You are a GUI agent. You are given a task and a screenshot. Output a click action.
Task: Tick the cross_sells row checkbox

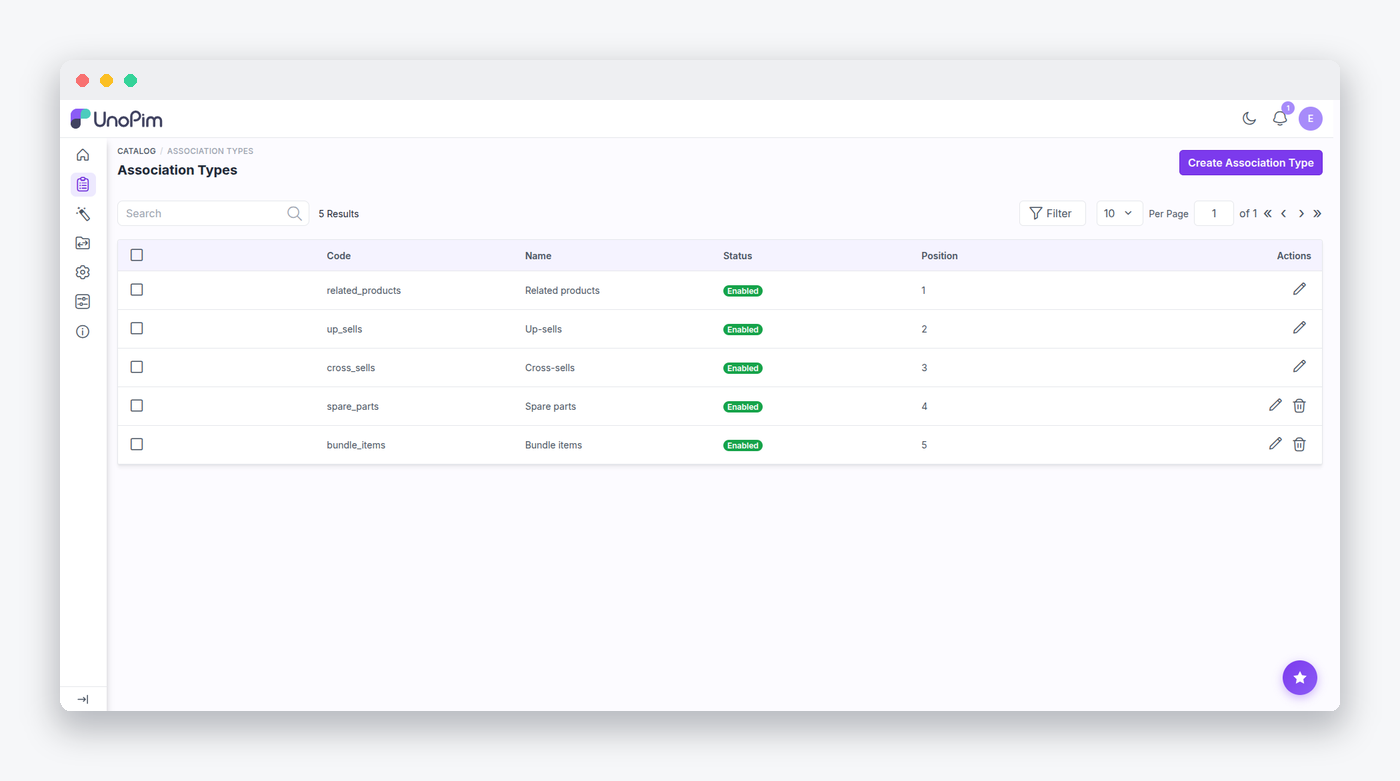(x=137, y=367)
